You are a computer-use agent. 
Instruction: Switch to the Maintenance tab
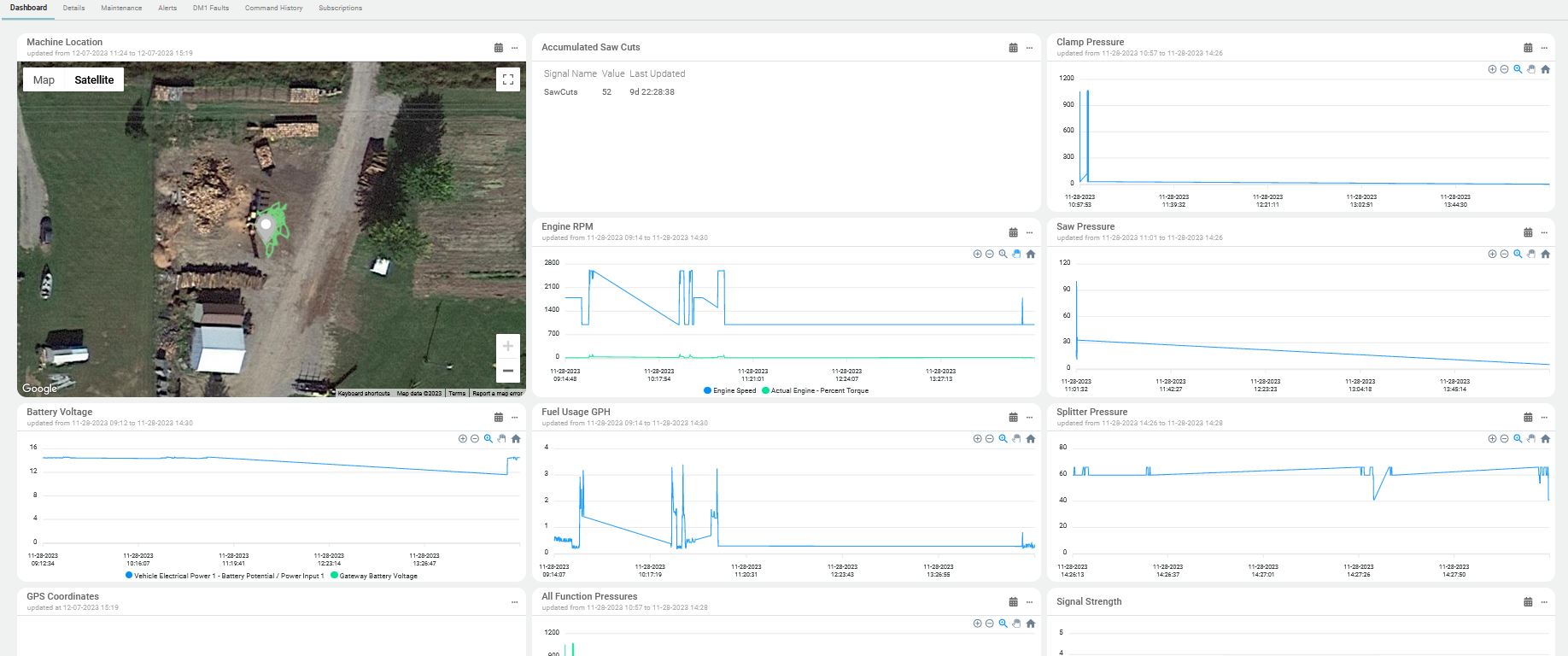pos(121,8)
